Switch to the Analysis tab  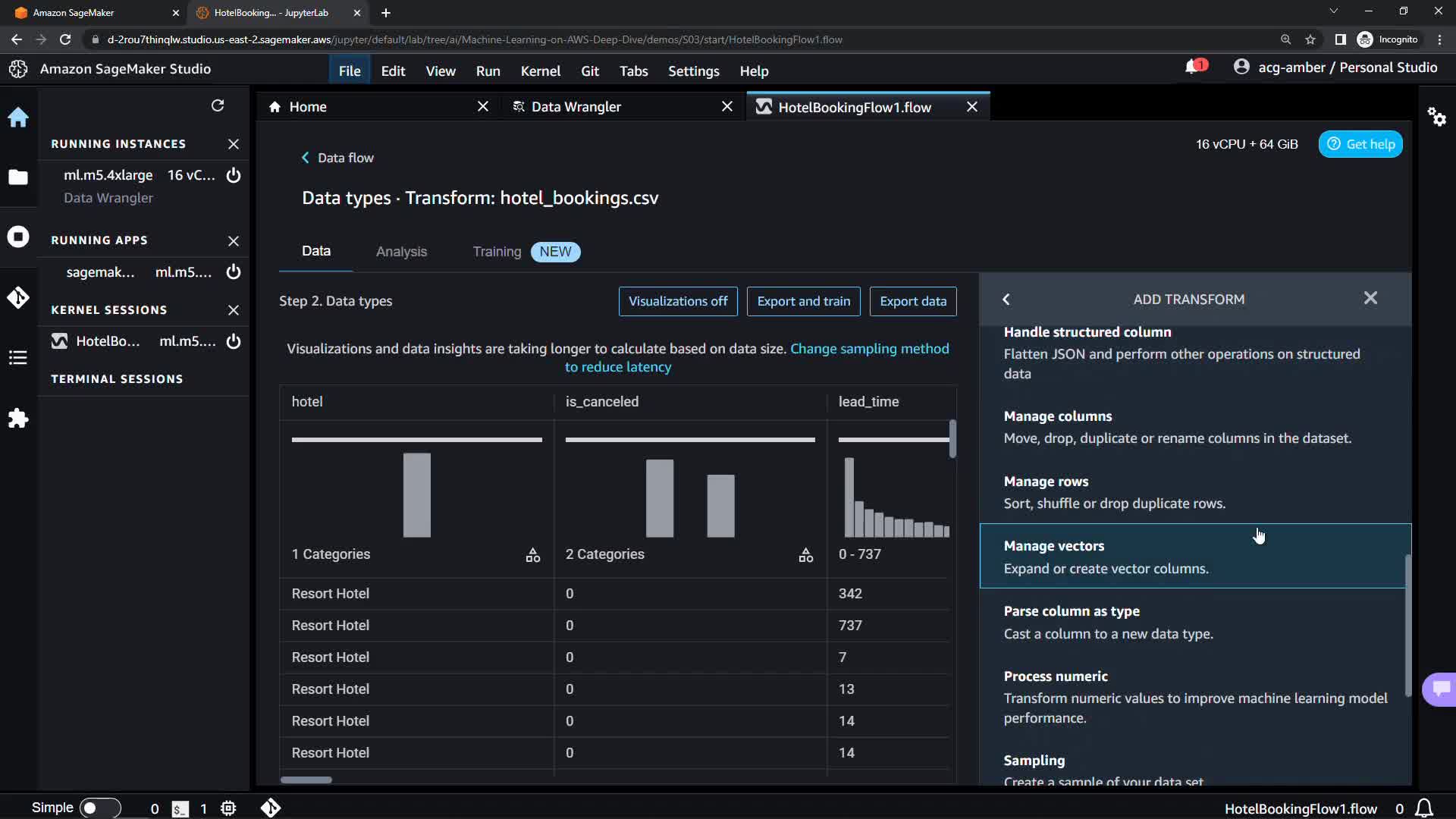pos(401,252)
